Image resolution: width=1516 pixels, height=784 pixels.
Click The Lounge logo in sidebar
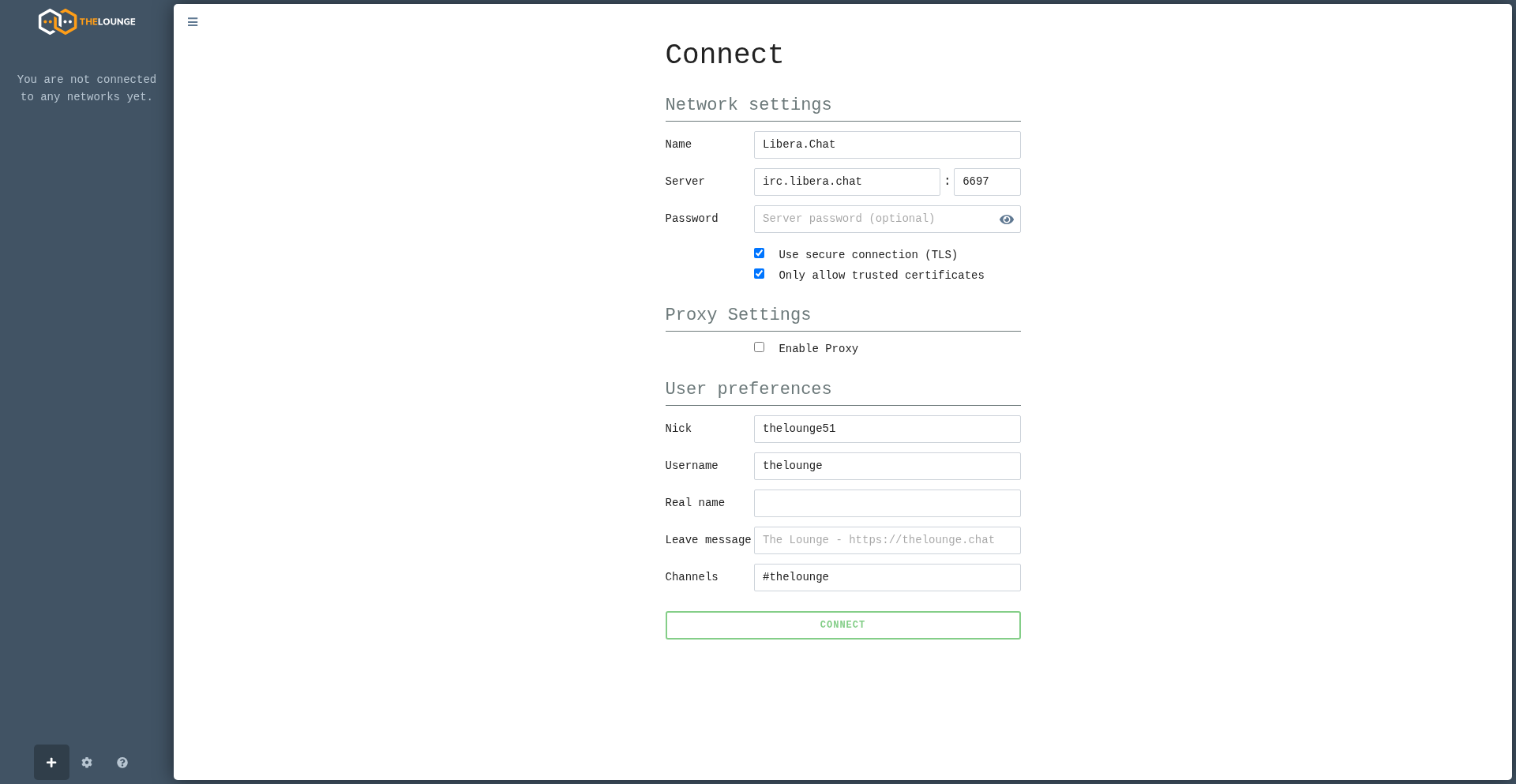coord(87,21)
